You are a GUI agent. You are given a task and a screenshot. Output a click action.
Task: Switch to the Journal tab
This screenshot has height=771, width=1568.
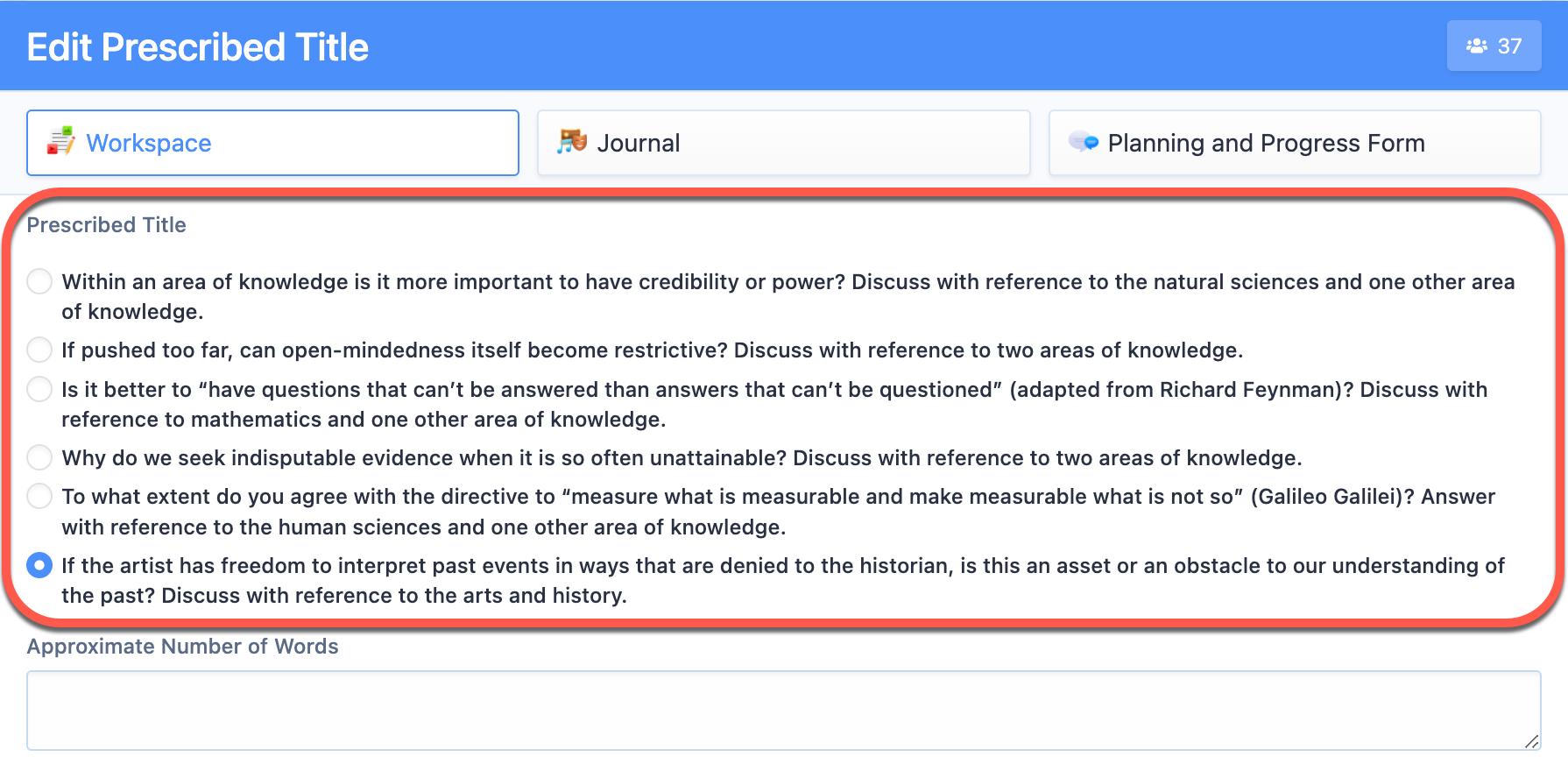(x=783, y=143)
